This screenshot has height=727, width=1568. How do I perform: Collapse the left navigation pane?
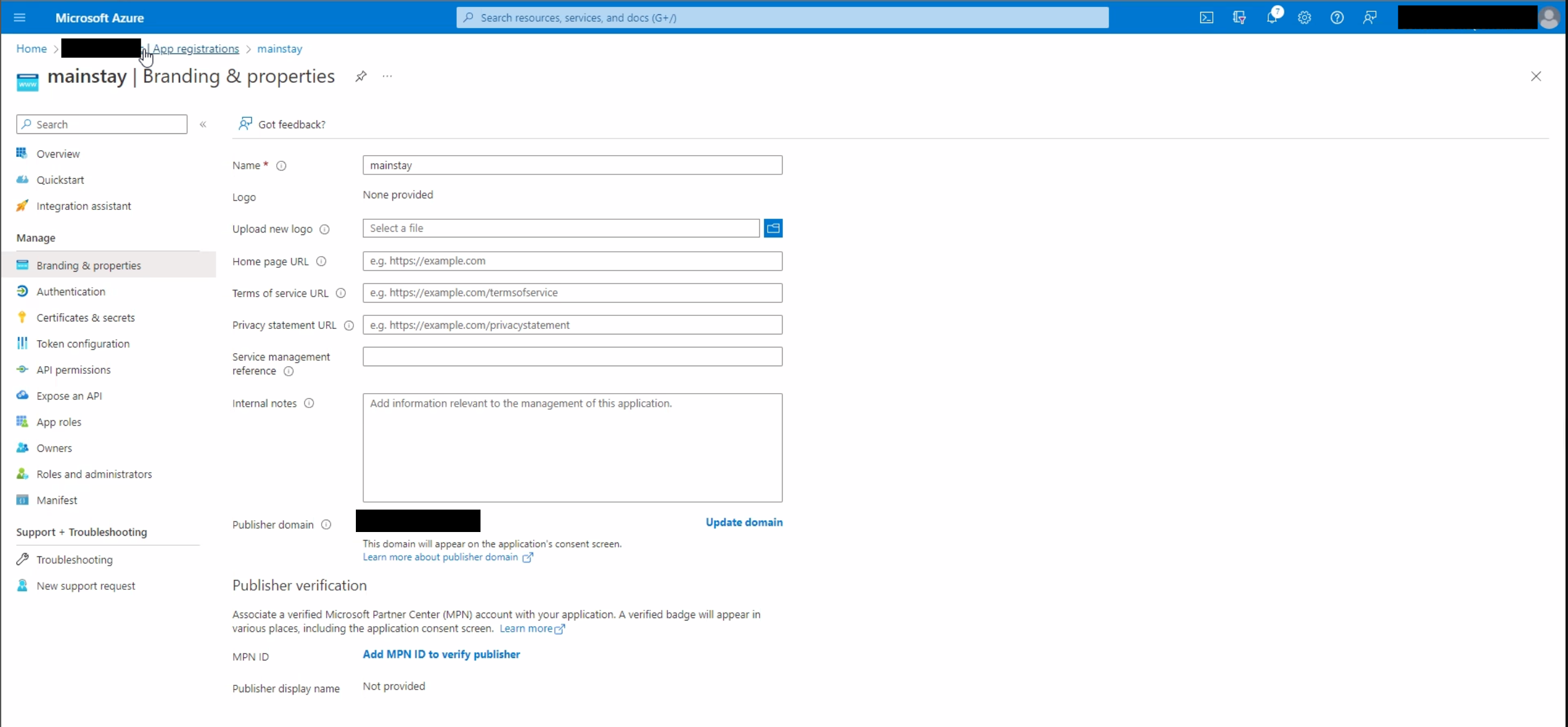tap(203, 125)
